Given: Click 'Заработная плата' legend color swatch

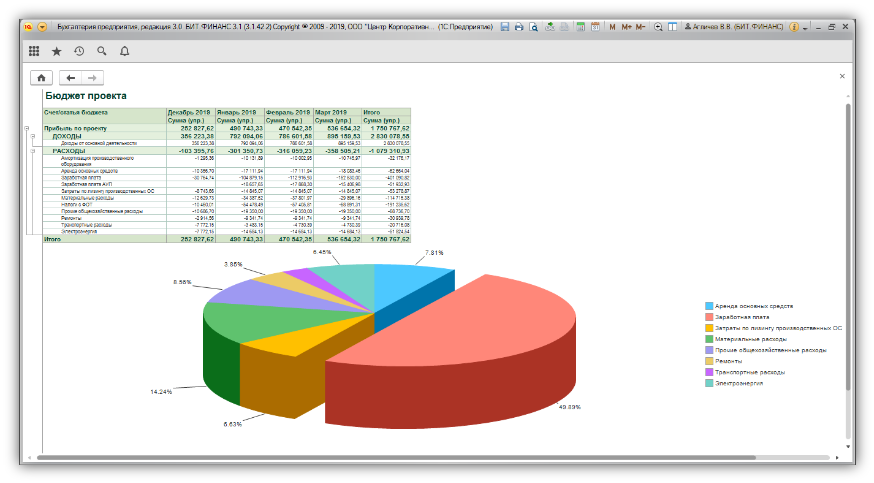Looking at the screenshot, I should 709,317.
